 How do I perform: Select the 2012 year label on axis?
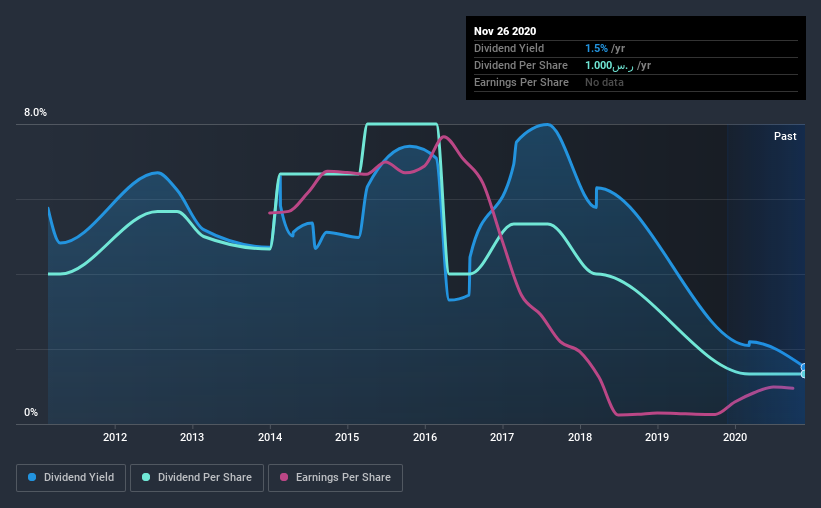click(115, 437)
